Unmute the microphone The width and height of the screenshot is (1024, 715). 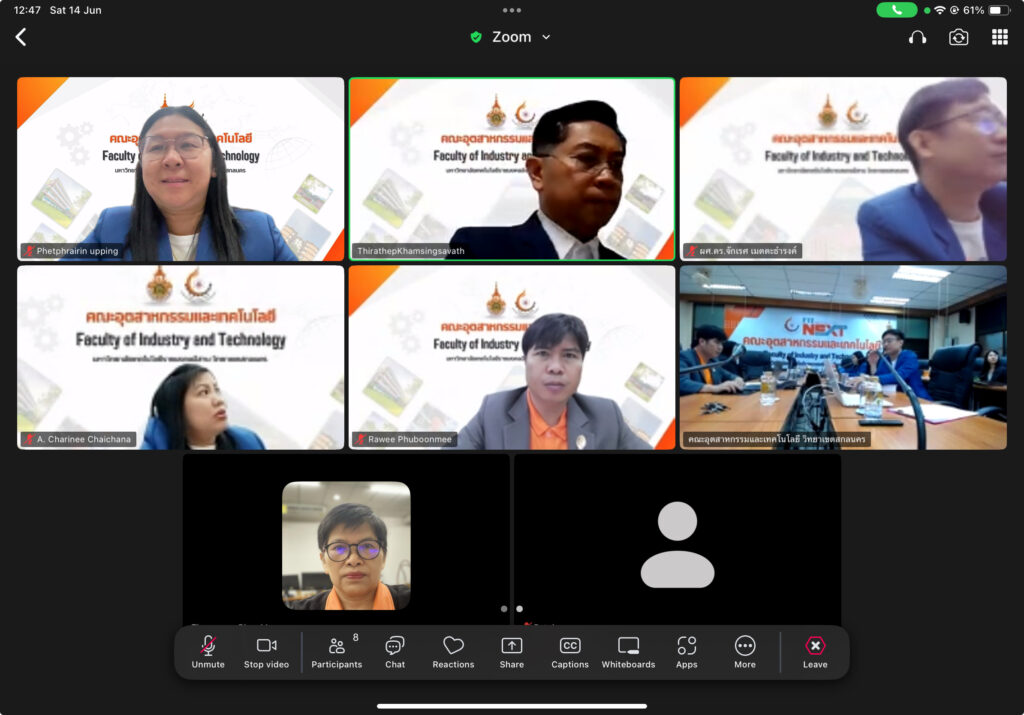[x=208, y=652]
